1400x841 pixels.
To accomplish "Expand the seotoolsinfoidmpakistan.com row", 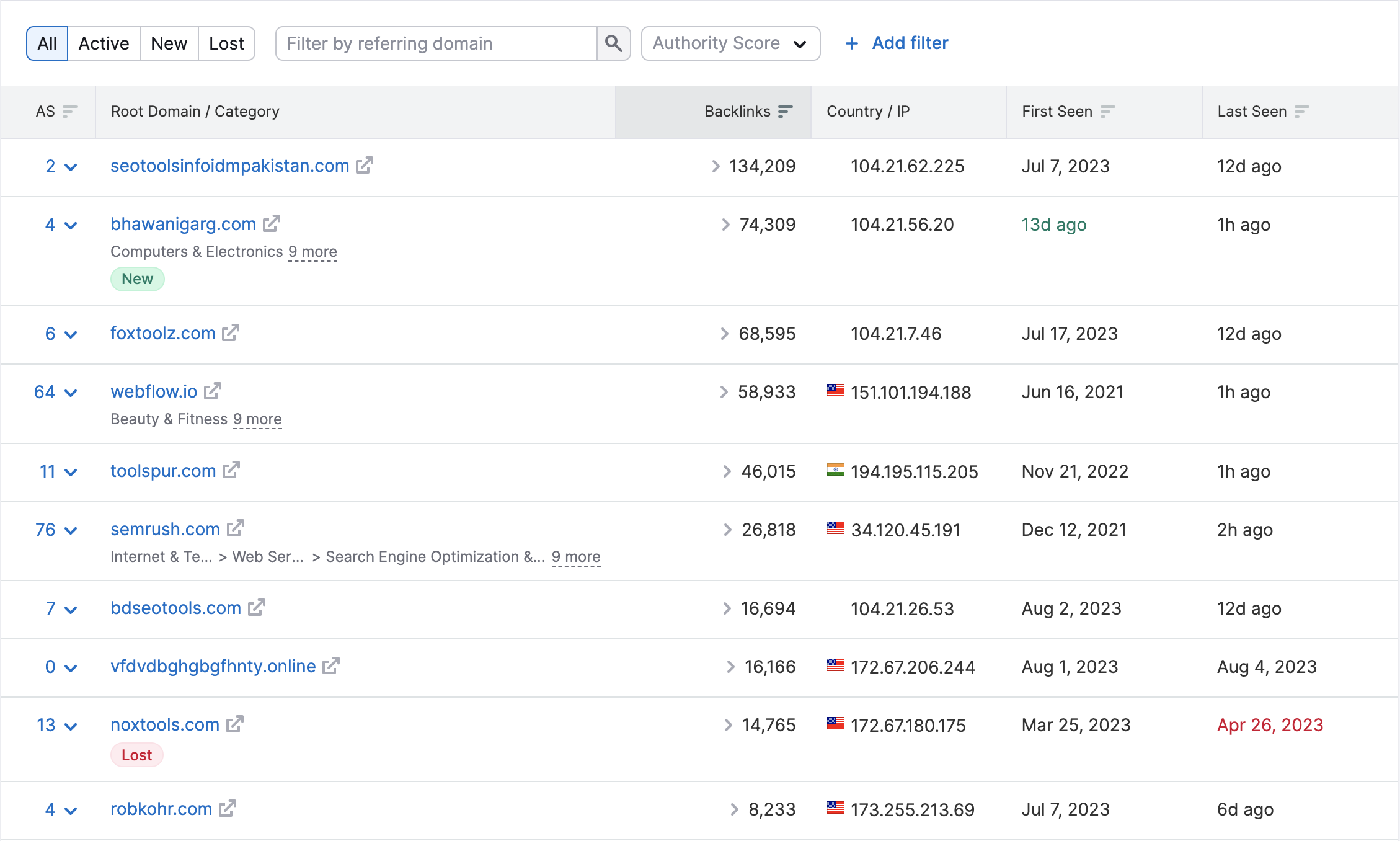I will tap(69, 166).
